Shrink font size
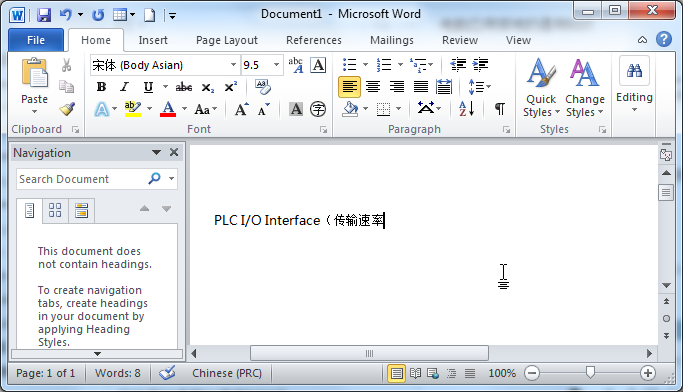This screenshot has width=683, height=392. [264, 109]
